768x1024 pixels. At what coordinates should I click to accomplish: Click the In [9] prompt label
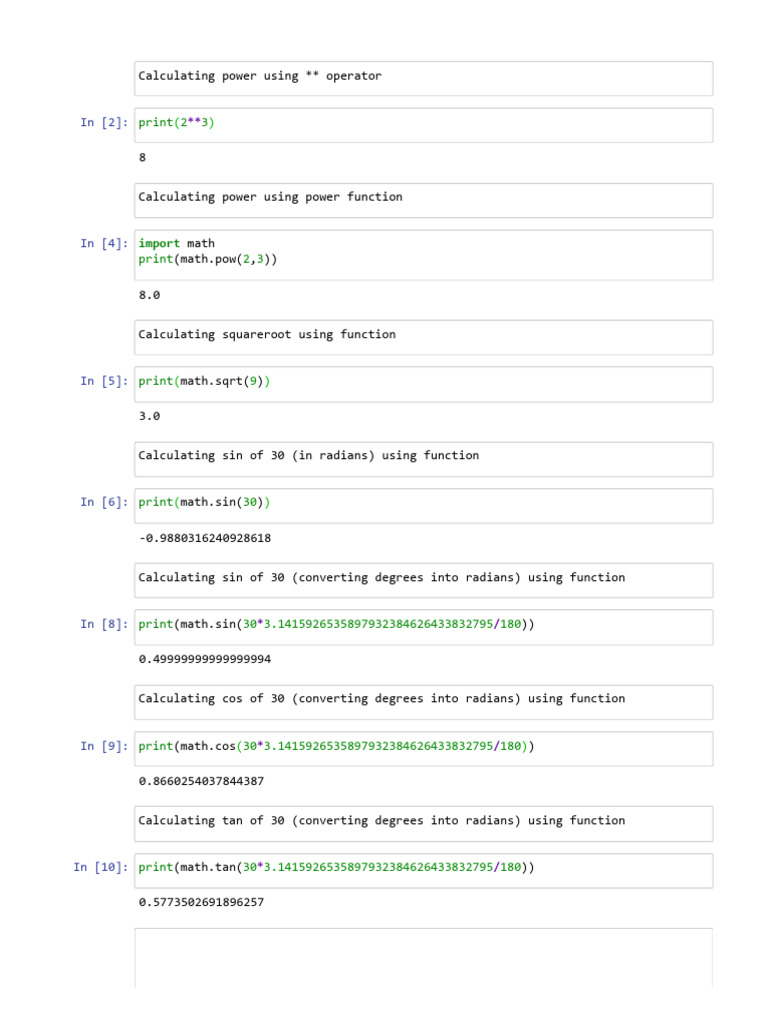coord(104,746)
